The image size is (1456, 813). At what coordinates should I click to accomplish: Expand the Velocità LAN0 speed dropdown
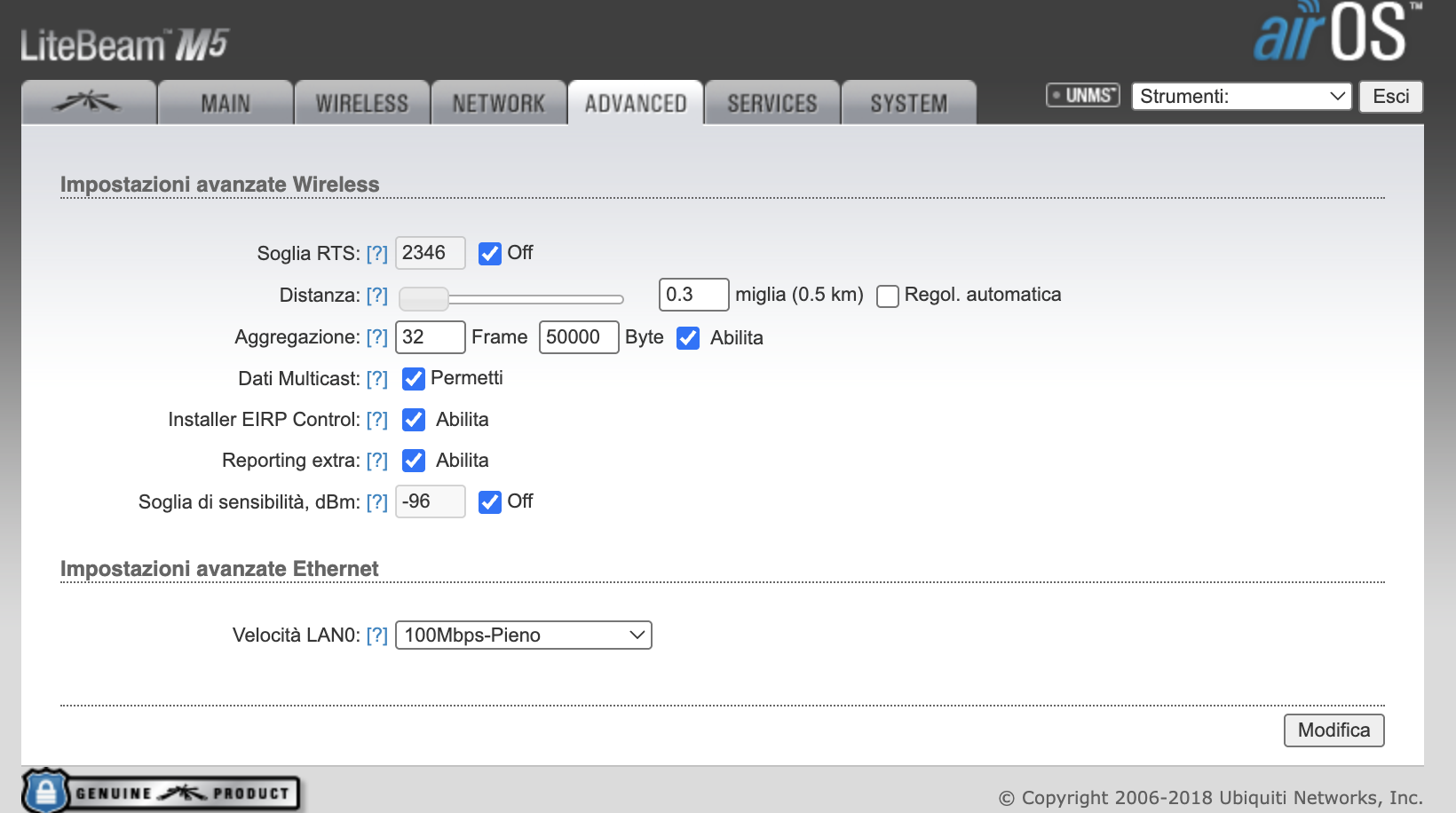tap(523, 635)
